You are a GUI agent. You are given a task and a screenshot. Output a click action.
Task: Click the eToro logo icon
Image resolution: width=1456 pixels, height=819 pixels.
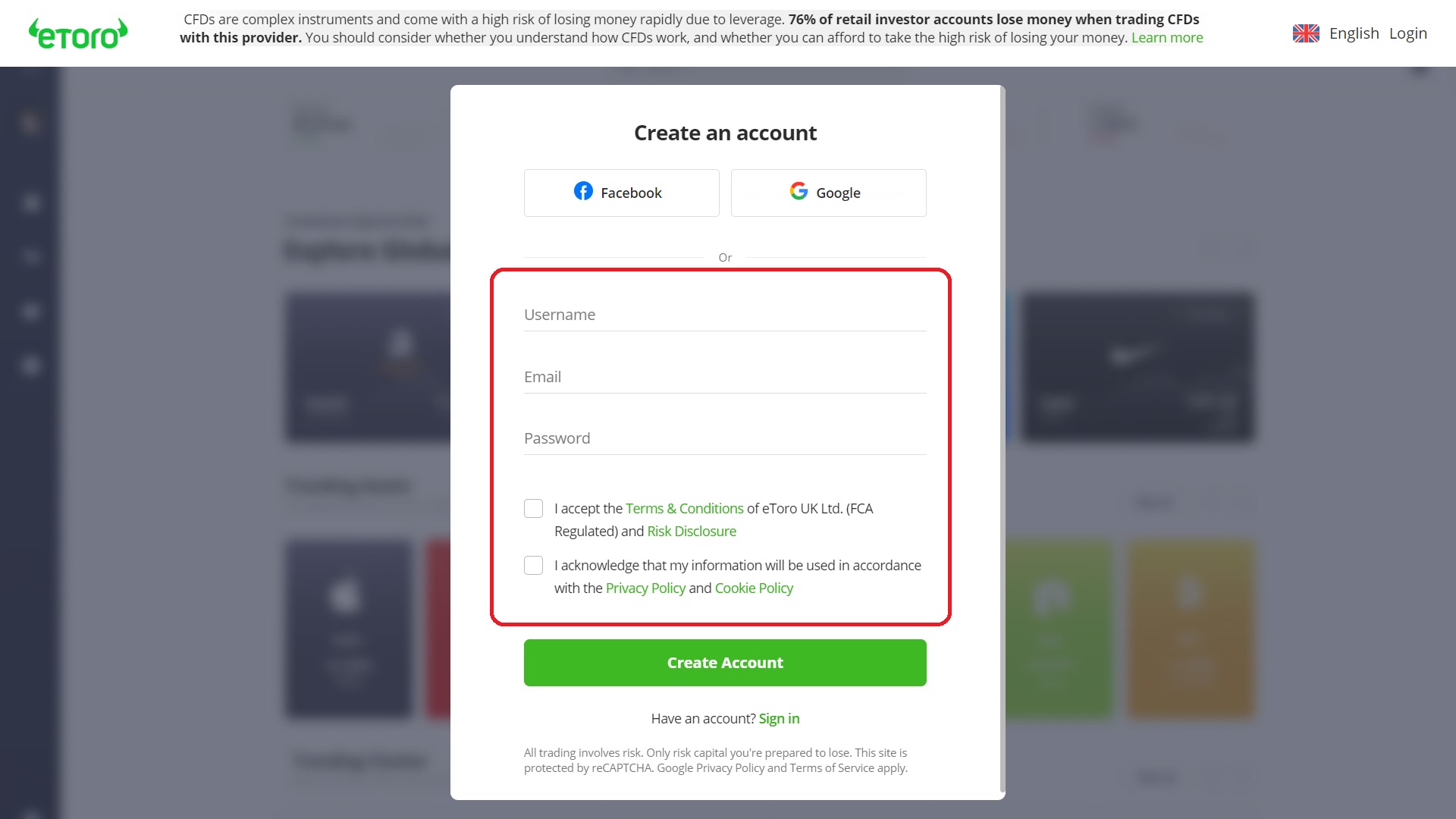point(78,33)
